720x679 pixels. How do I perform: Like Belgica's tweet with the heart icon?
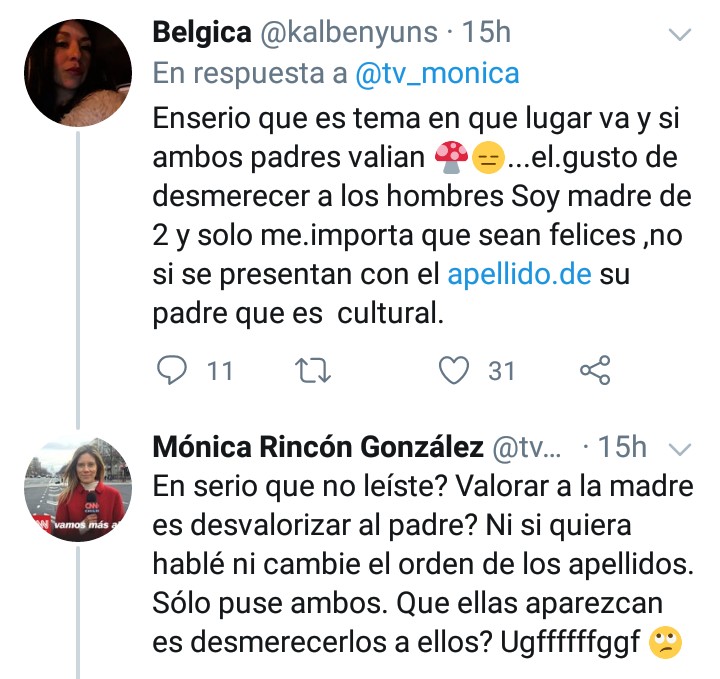[x=456, y=371]
